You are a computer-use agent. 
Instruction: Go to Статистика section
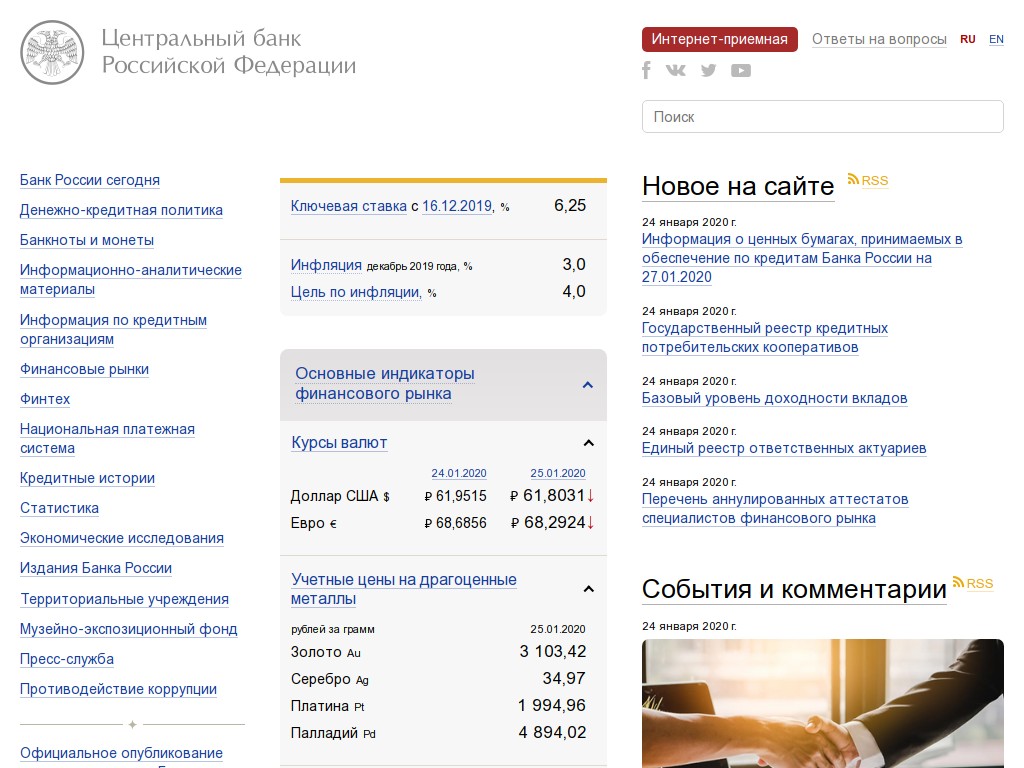point(59,508)
